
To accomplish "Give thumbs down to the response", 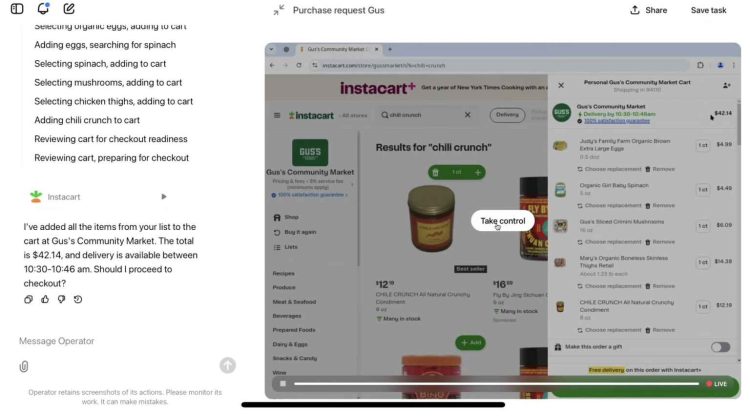I will 61,299.
